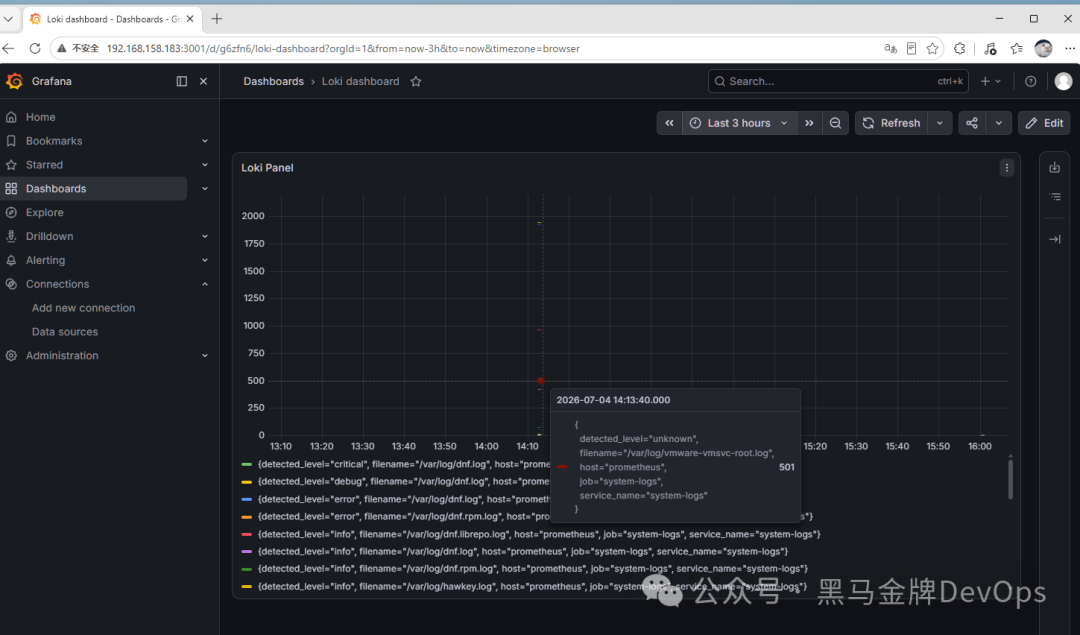
Task: Click the red data point at 500
Action: pyautogui.click(x=541, y=380)
